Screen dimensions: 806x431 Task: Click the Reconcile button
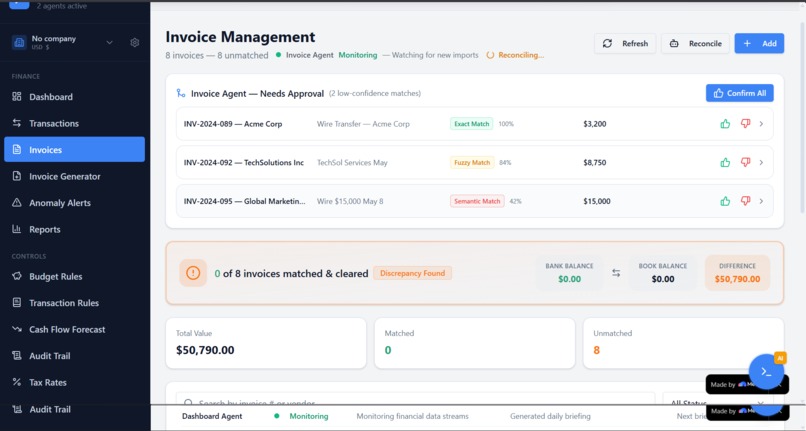pyautogui.click(x=695, y=44)
